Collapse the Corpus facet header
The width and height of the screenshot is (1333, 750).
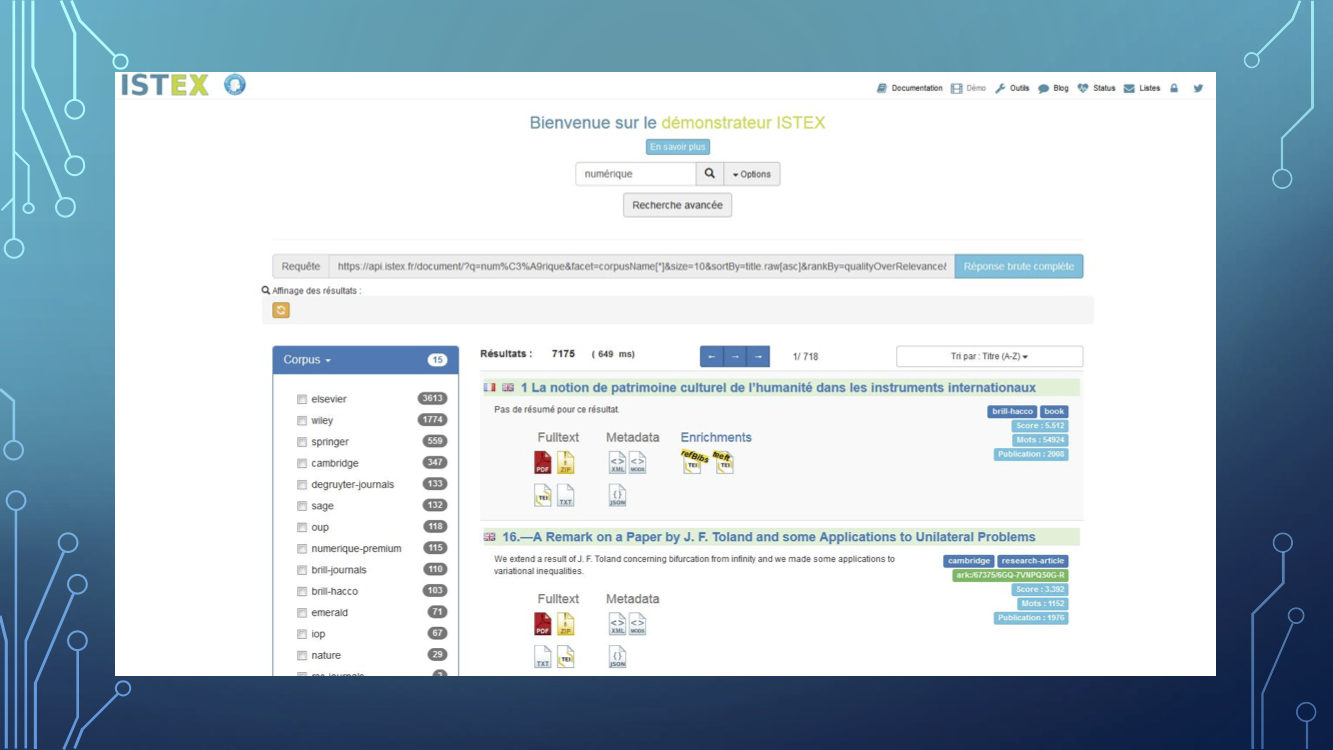[x=306, y=360]
